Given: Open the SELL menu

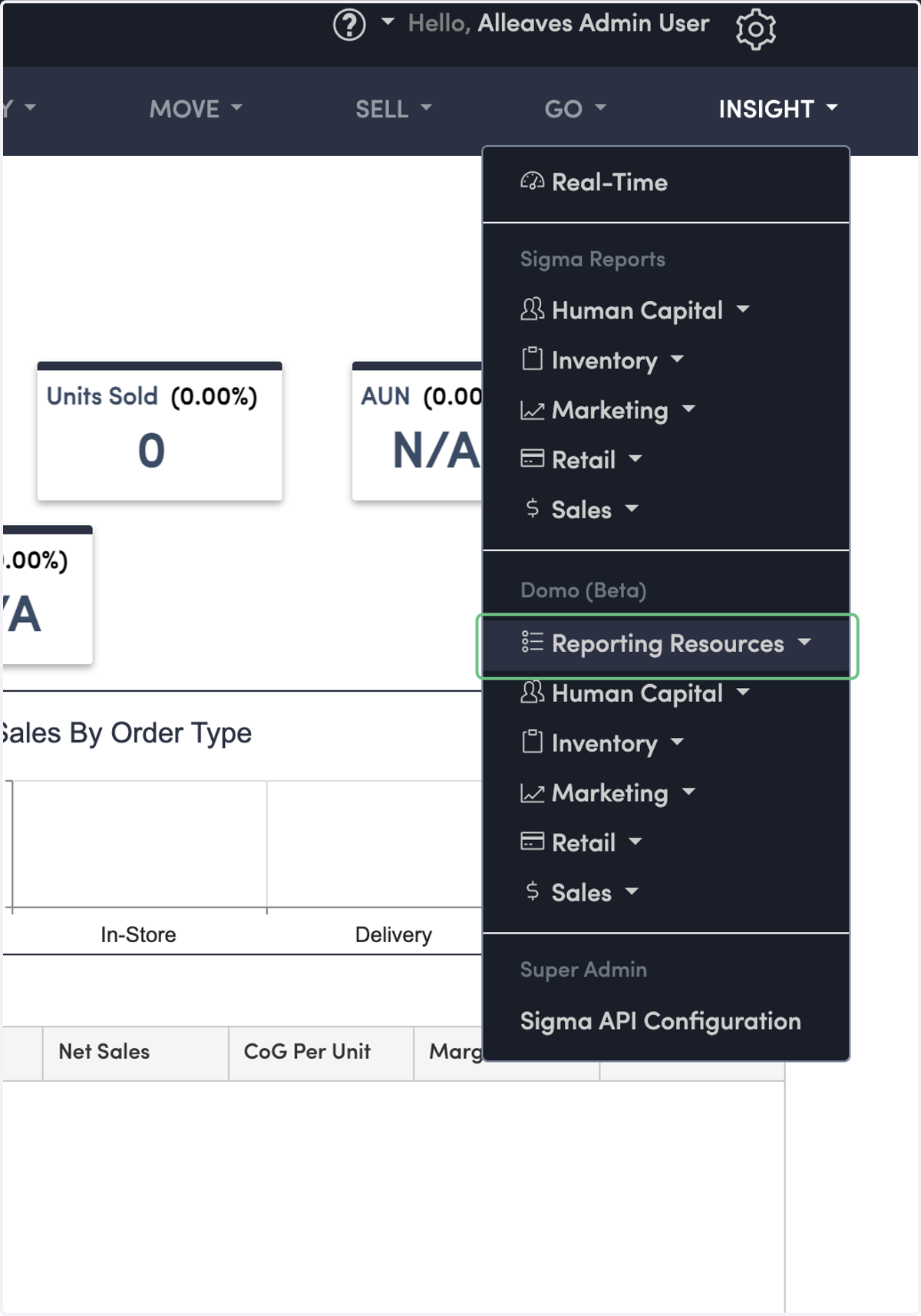Looking at the screenshot, I should pos(394,109).
